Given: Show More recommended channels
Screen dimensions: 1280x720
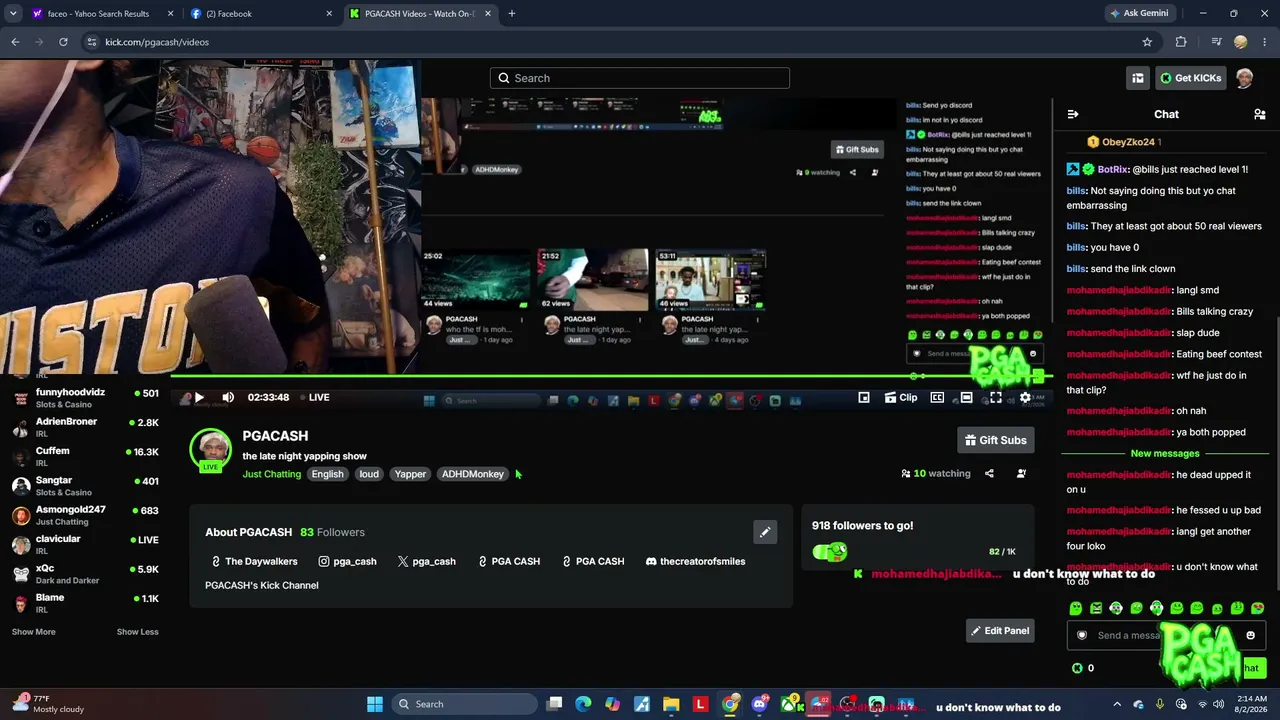Looking at the screenshot, I should [34, 632].
